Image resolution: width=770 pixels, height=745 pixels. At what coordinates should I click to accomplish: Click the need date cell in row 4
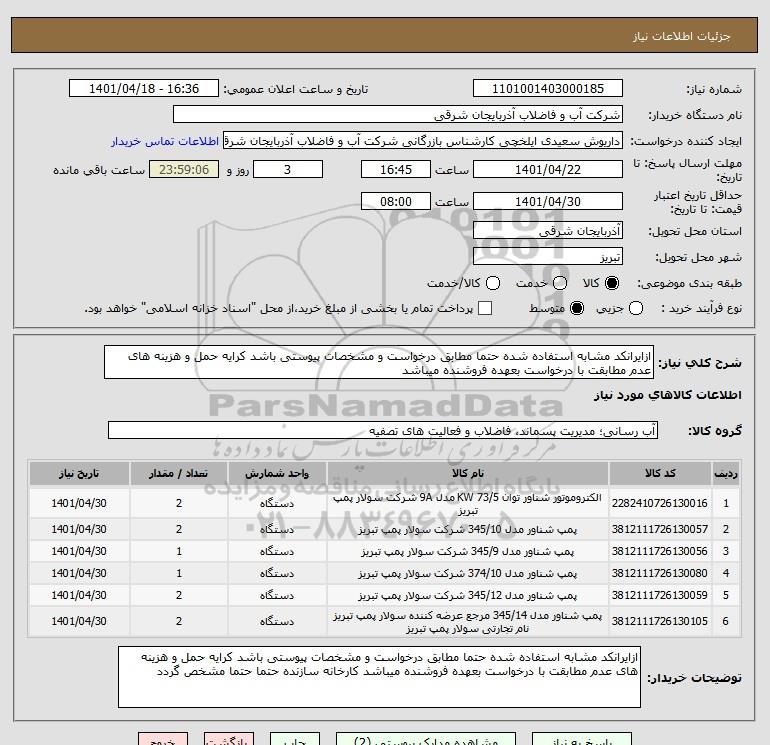[x=79, y=574]
